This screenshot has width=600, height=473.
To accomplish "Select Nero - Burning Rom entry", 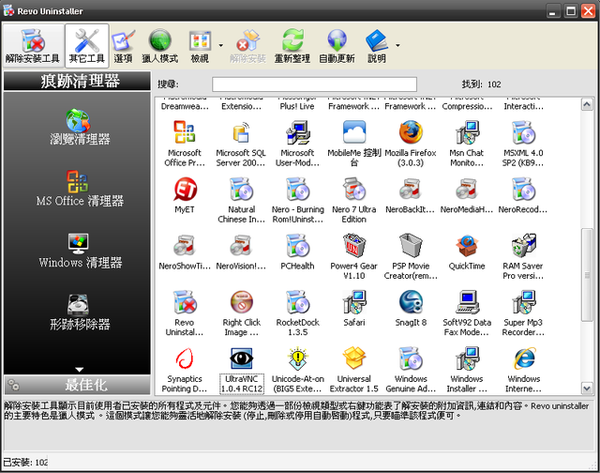I will click(298, 200).
